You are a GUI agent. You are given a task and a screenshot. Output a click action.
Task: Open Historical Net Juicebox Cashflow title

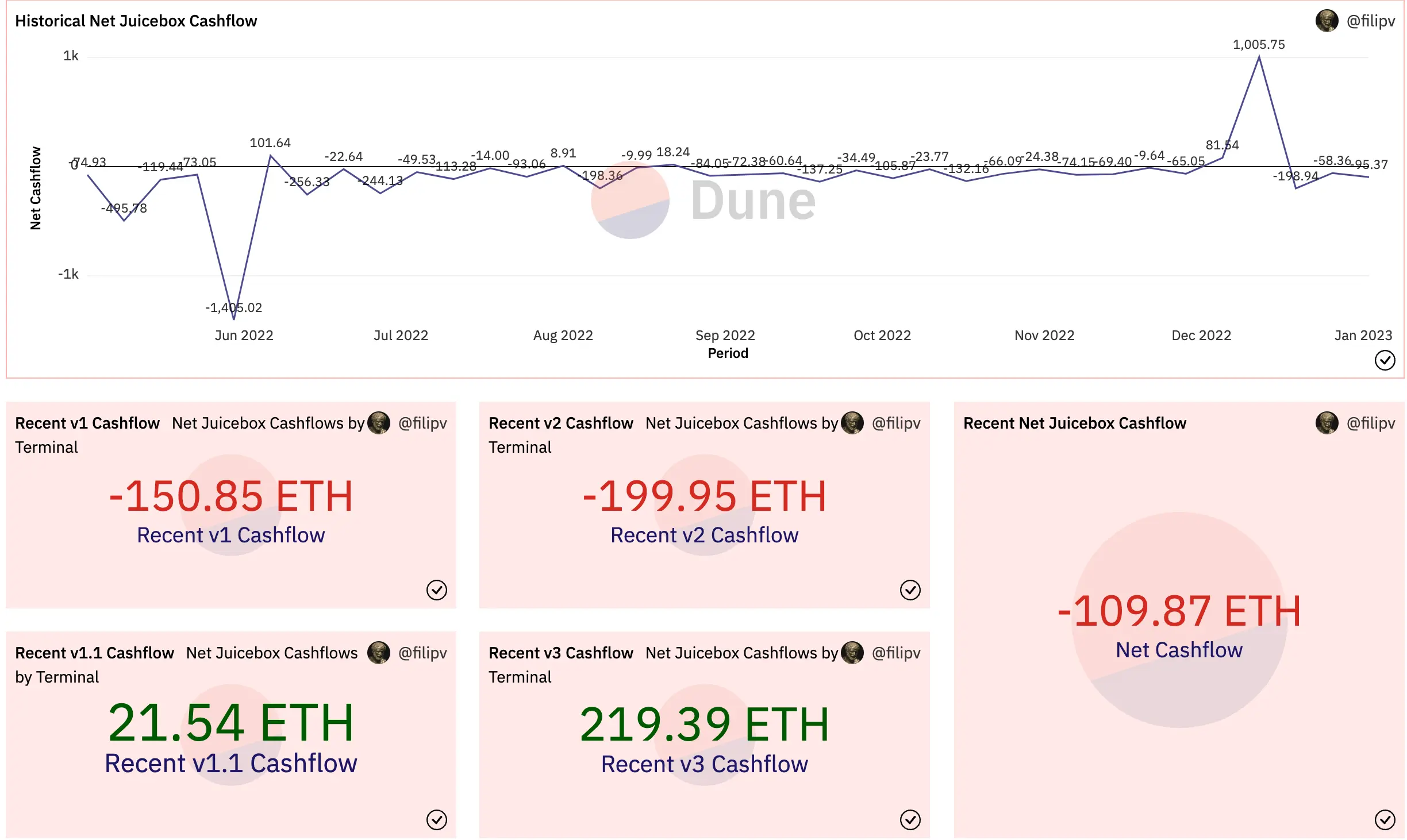136,21
